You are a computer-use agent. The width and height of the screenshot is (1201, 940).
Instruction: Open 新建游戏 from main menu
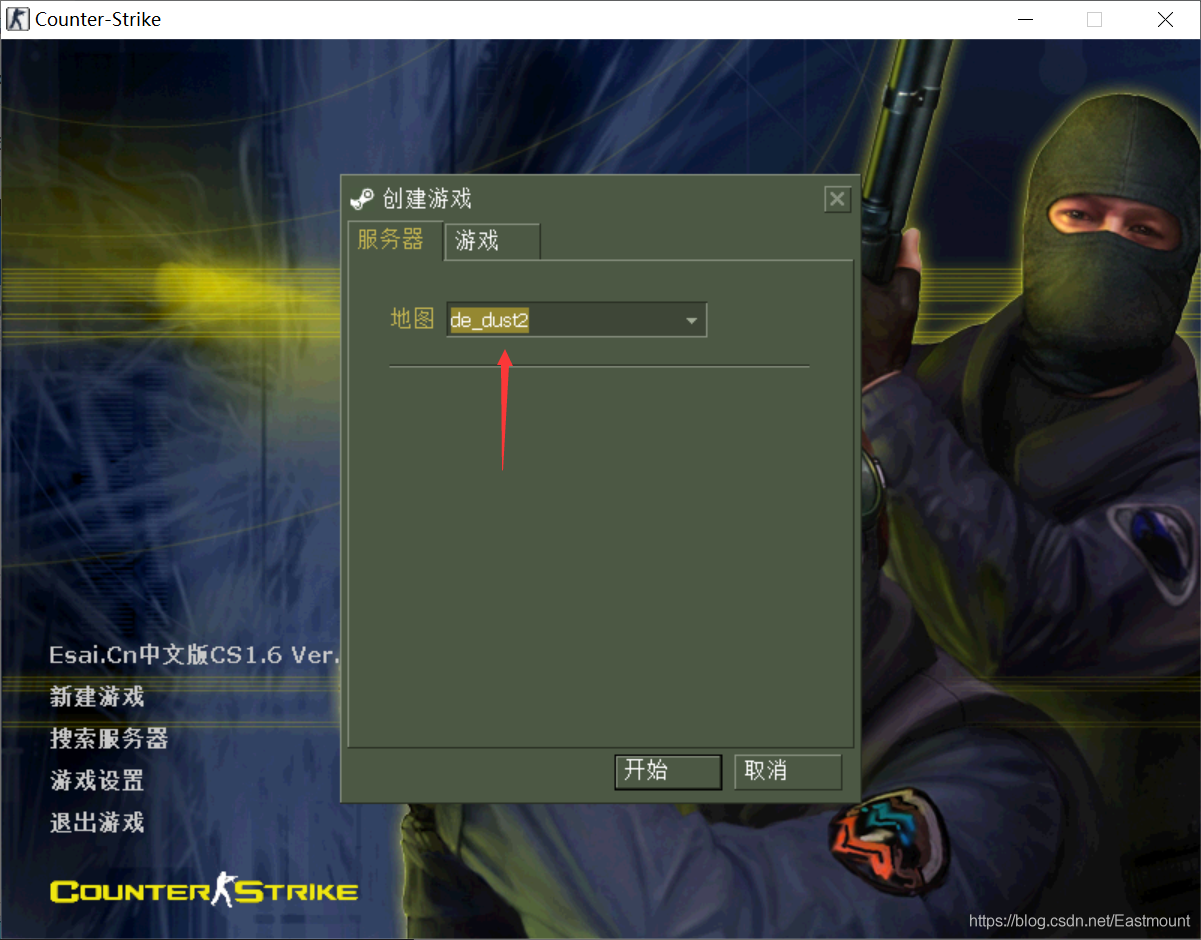(97, 696)
